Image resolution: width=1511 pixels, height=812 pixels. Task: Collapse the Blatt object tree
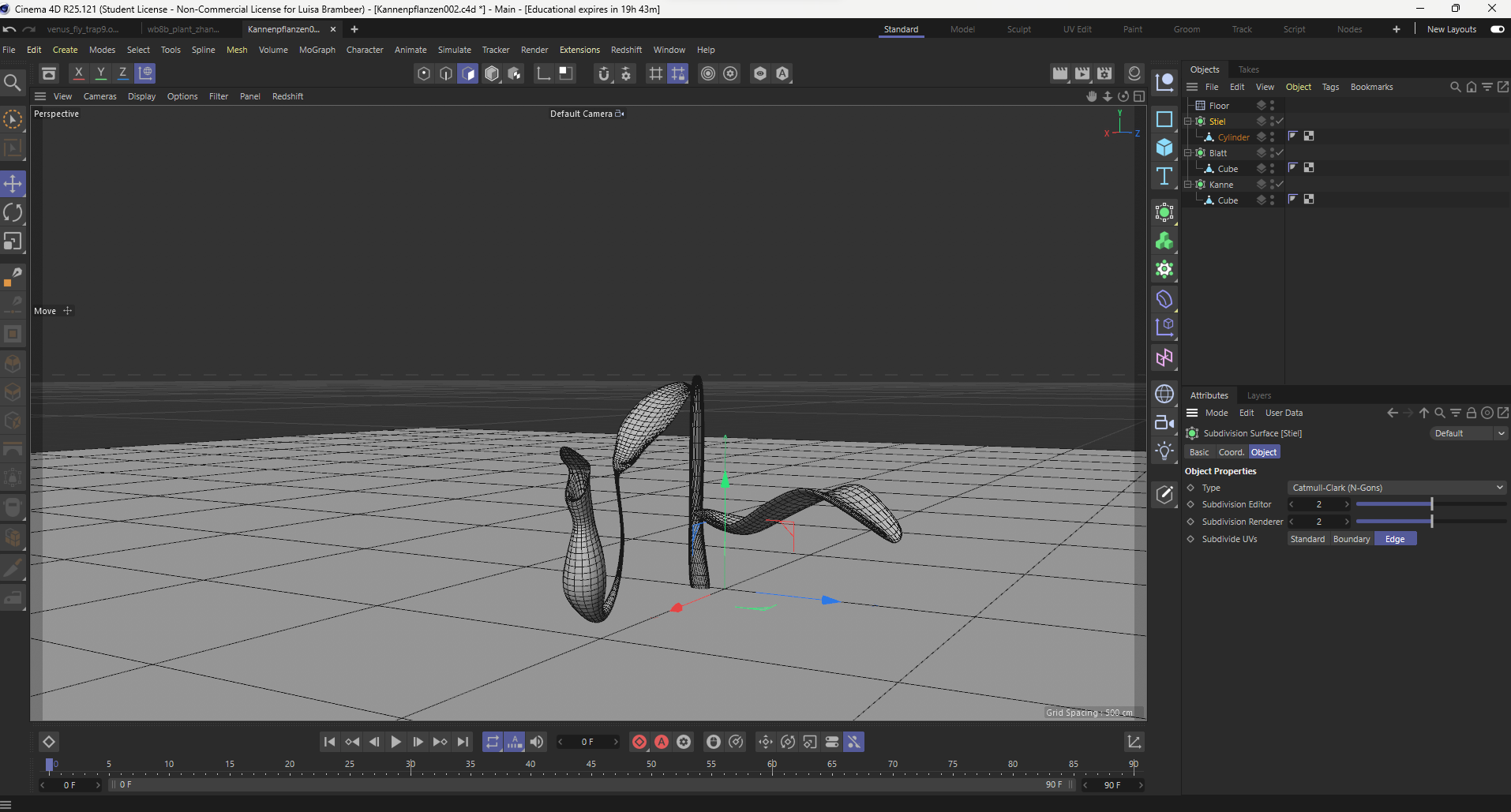coord(1188,153)
